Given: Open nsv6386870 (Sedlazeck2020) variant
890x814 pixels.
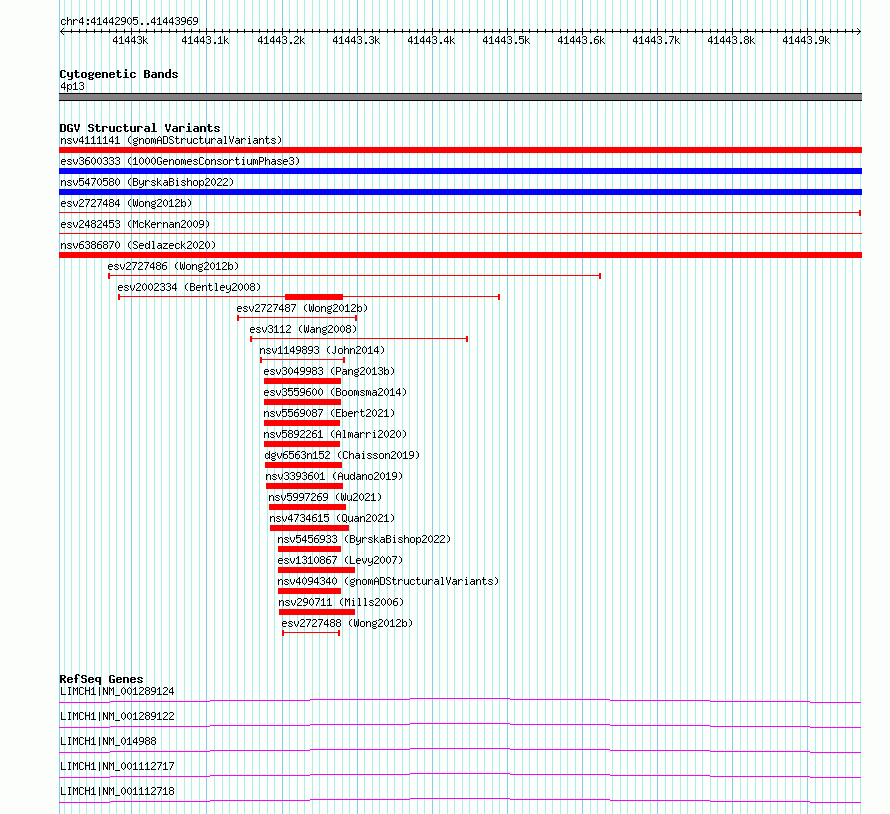Looking at the screenshot, I should click(138, 245).
